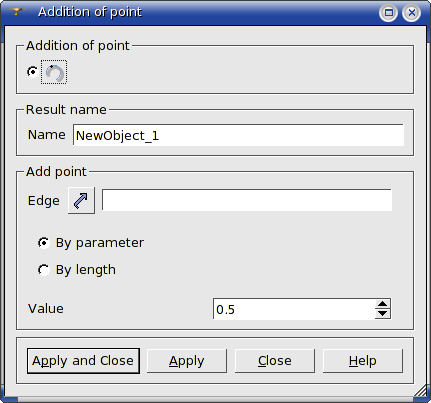Screen dimensions: 431x403
Task: Click the Apply and Close button
Action: pyautogui.click(x=83, y=361)
